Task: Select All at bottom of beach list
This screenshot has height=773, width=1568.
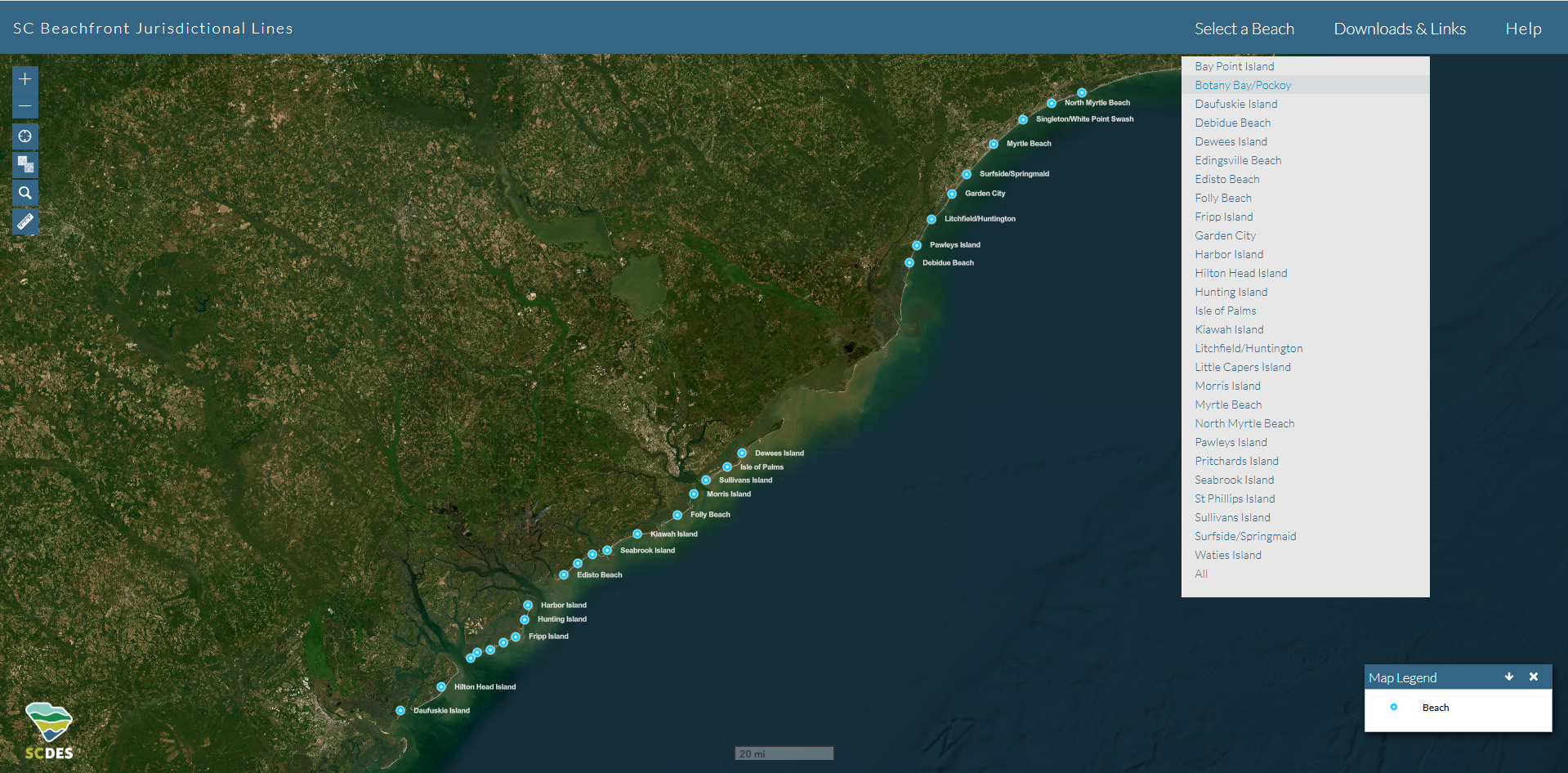Action: coord(1201,574)
